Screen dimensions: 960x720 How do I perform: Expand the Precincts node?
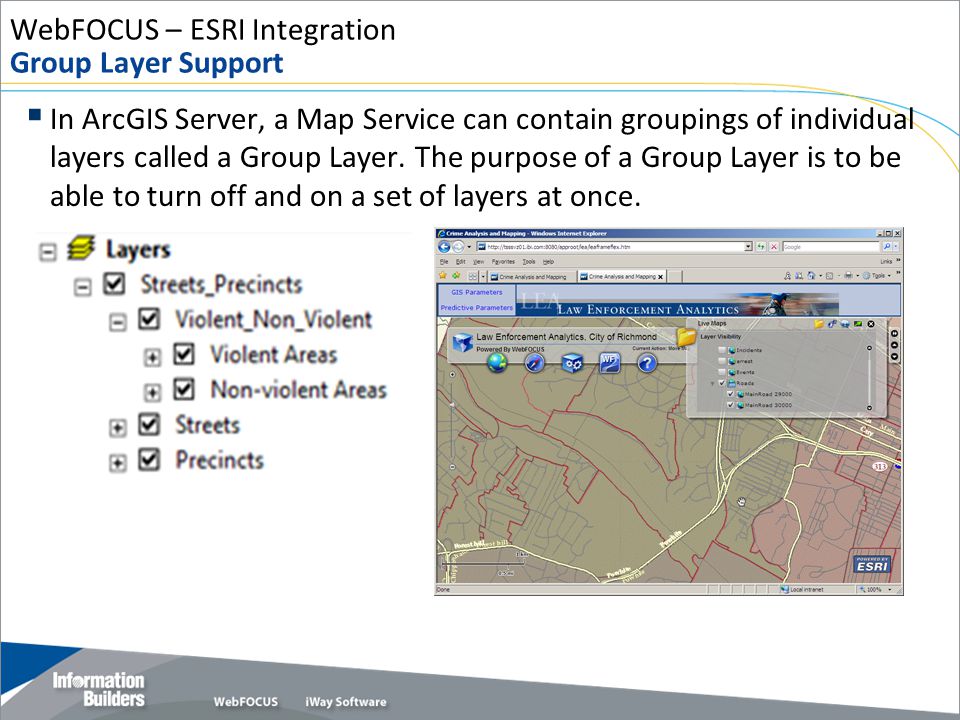(117, 463)
